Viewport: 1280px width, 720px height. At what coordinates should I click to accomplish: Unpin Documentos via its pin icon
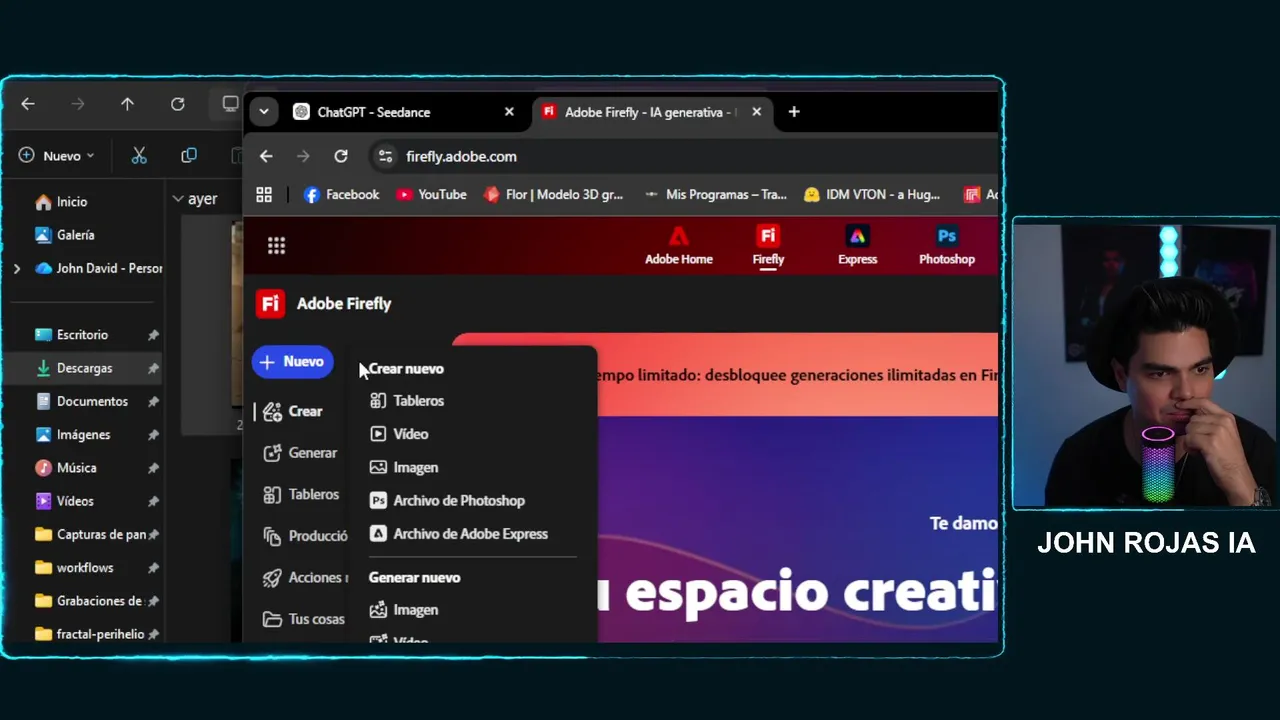(153, 402)
